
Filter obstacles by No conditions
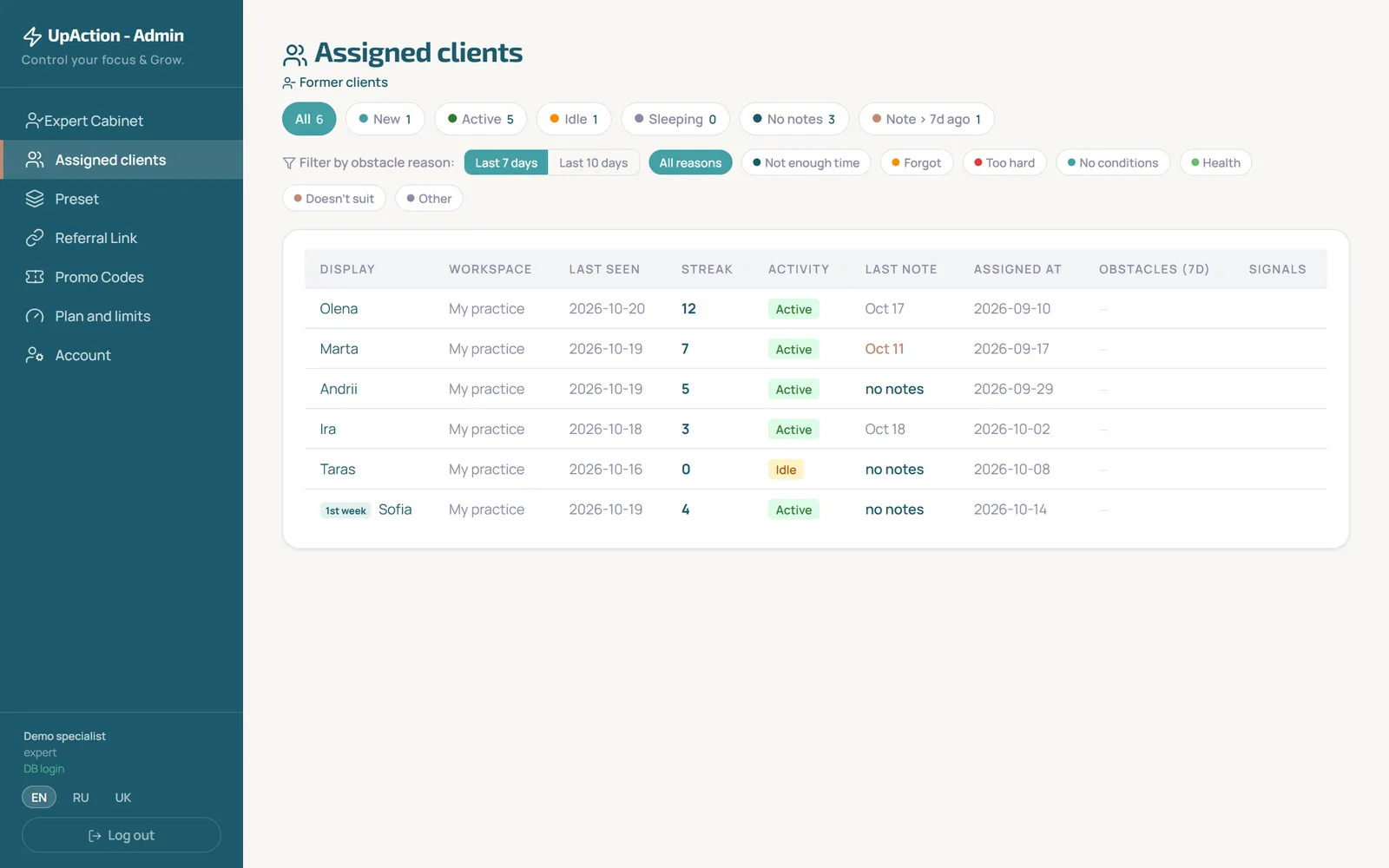pyautogui.click(x=1113, y=162)
